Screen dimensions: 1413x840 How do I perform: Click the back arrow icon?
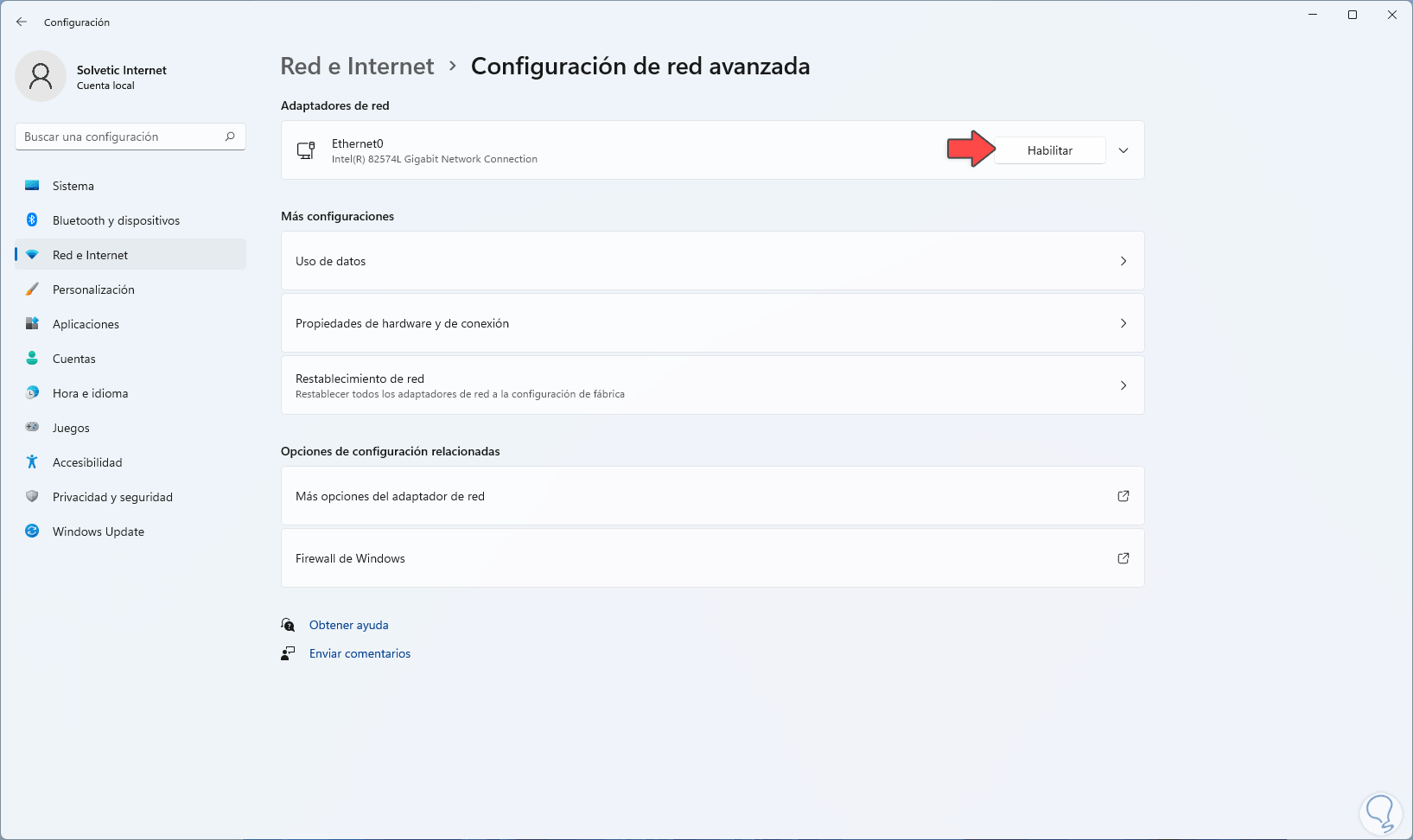pos(22,22)
